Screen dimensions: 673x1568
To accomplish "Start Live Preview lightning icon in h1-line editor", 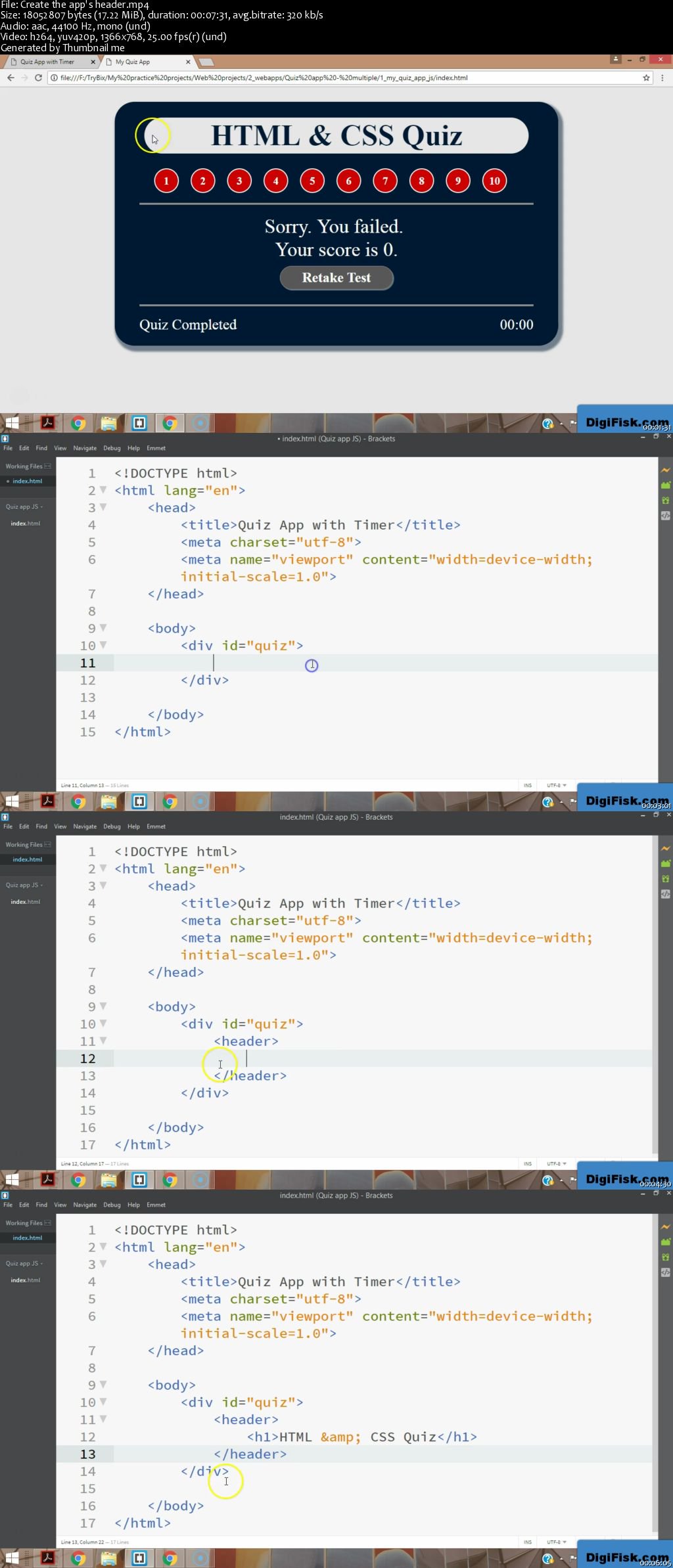I will (666, 1227).
